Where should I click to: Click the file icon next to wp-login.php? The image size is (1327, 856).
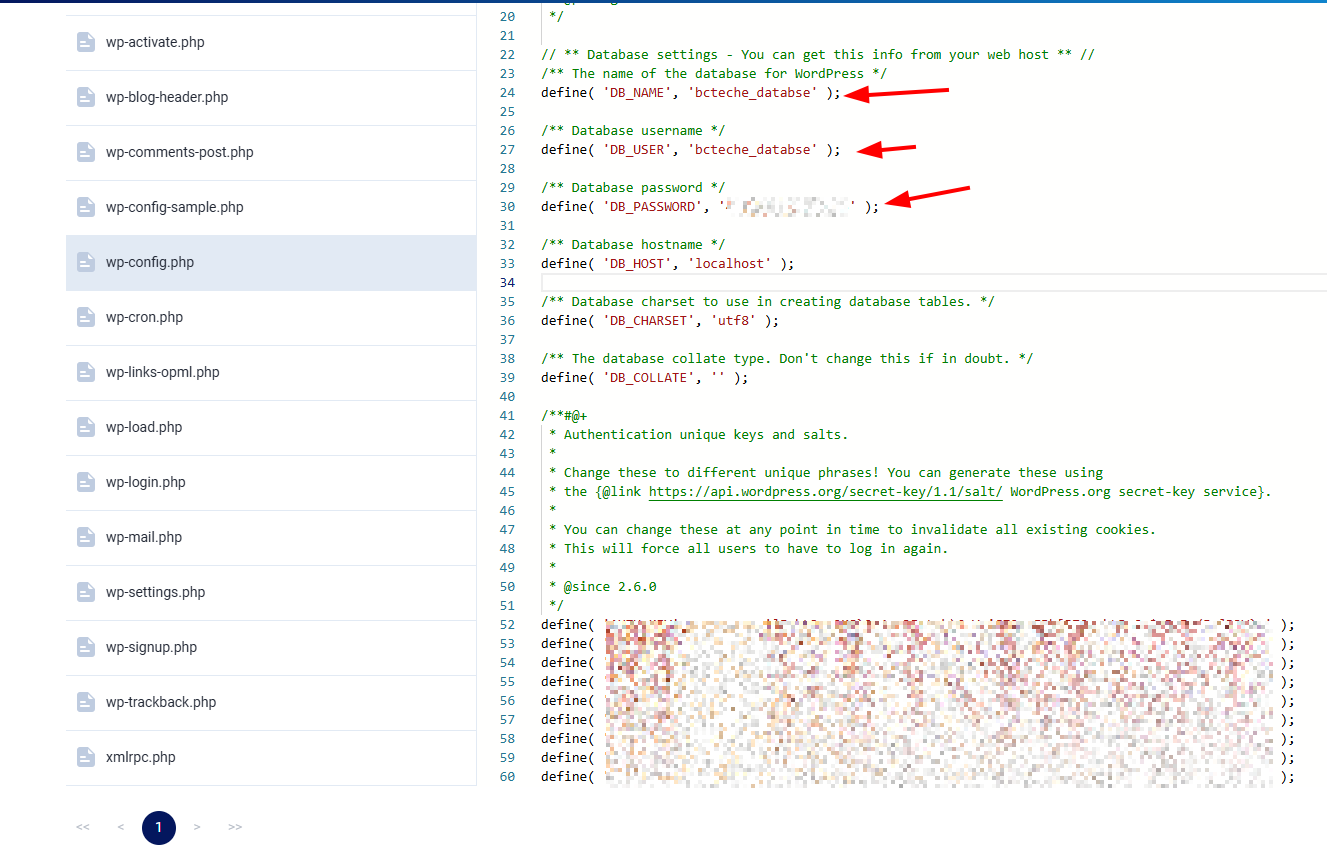86,481
